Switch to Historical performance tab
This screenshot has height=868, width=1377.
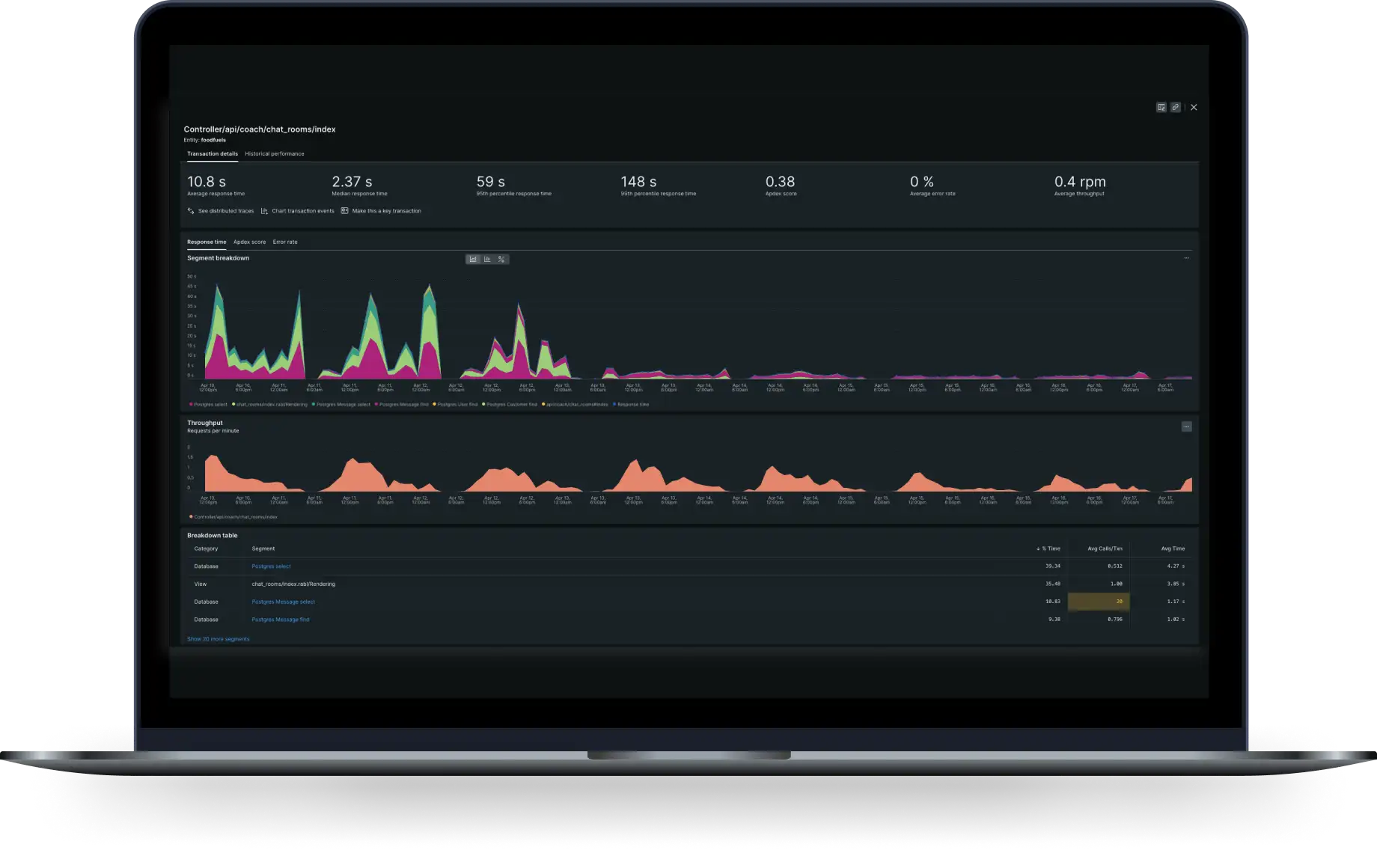[x=274, y=154]
